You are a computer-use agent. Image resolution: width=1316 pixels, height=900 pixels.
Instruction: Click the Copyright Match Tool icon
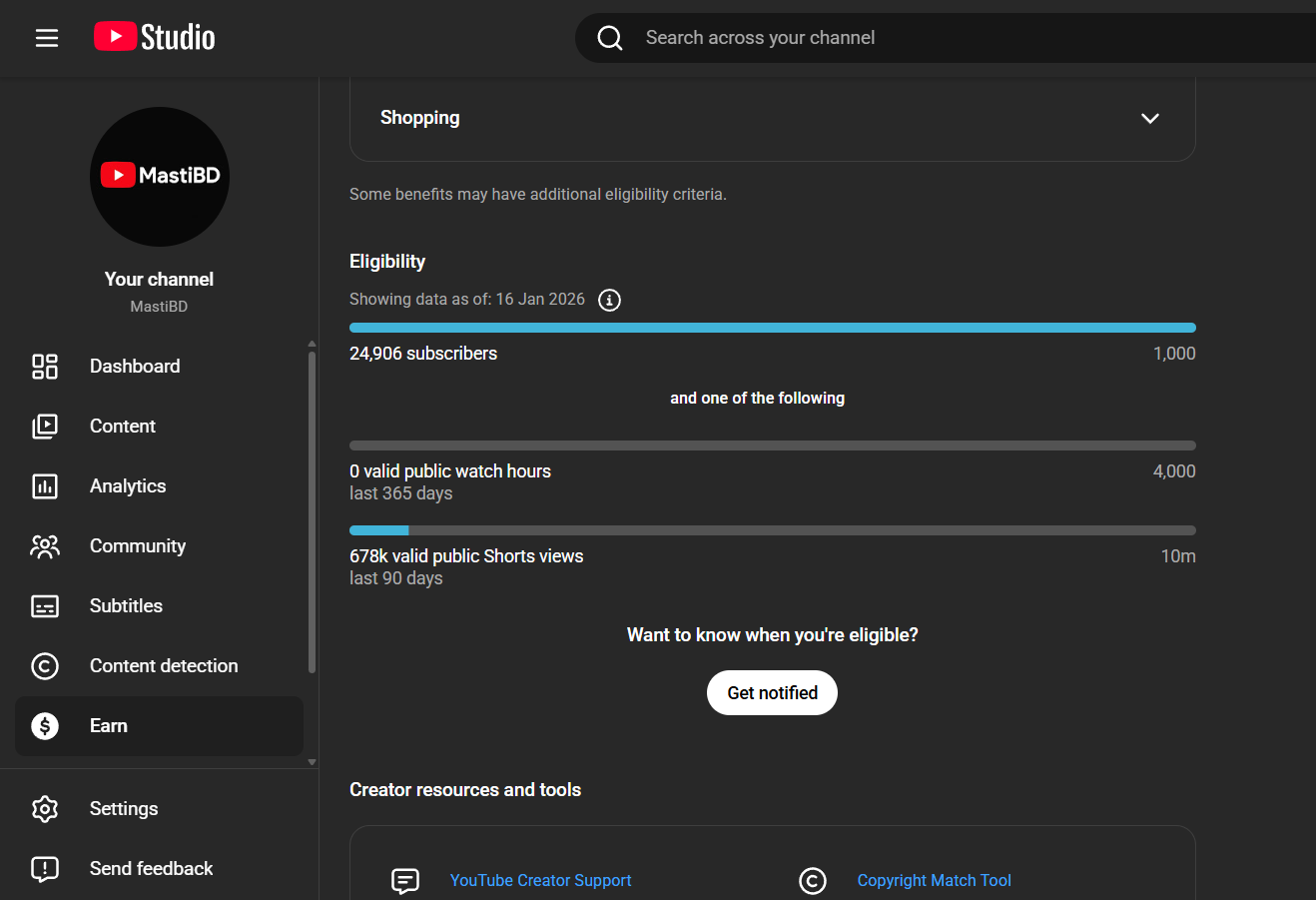point(813,881)
